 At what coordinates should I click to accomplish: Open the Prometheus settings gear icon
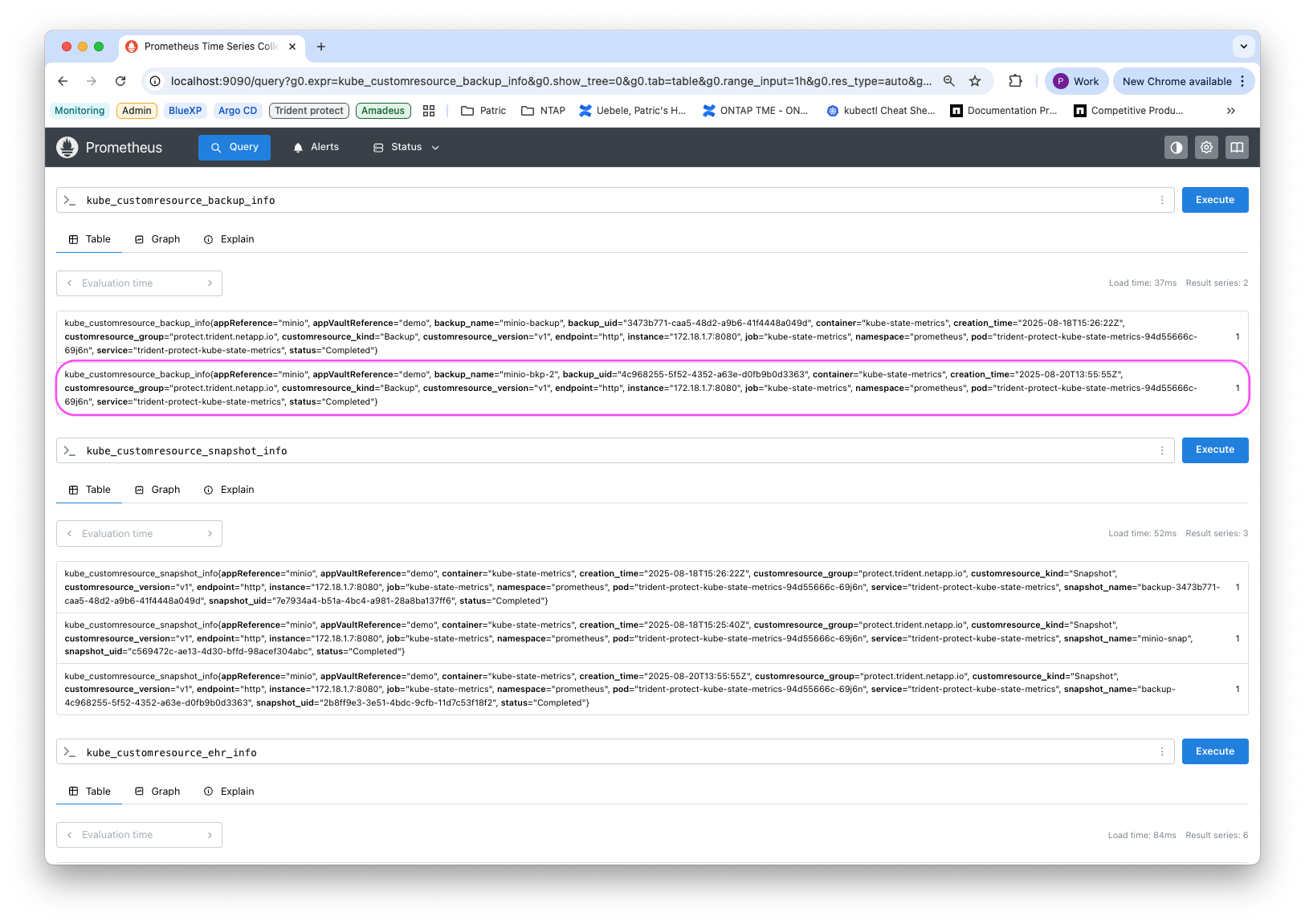coord(1206,148)
